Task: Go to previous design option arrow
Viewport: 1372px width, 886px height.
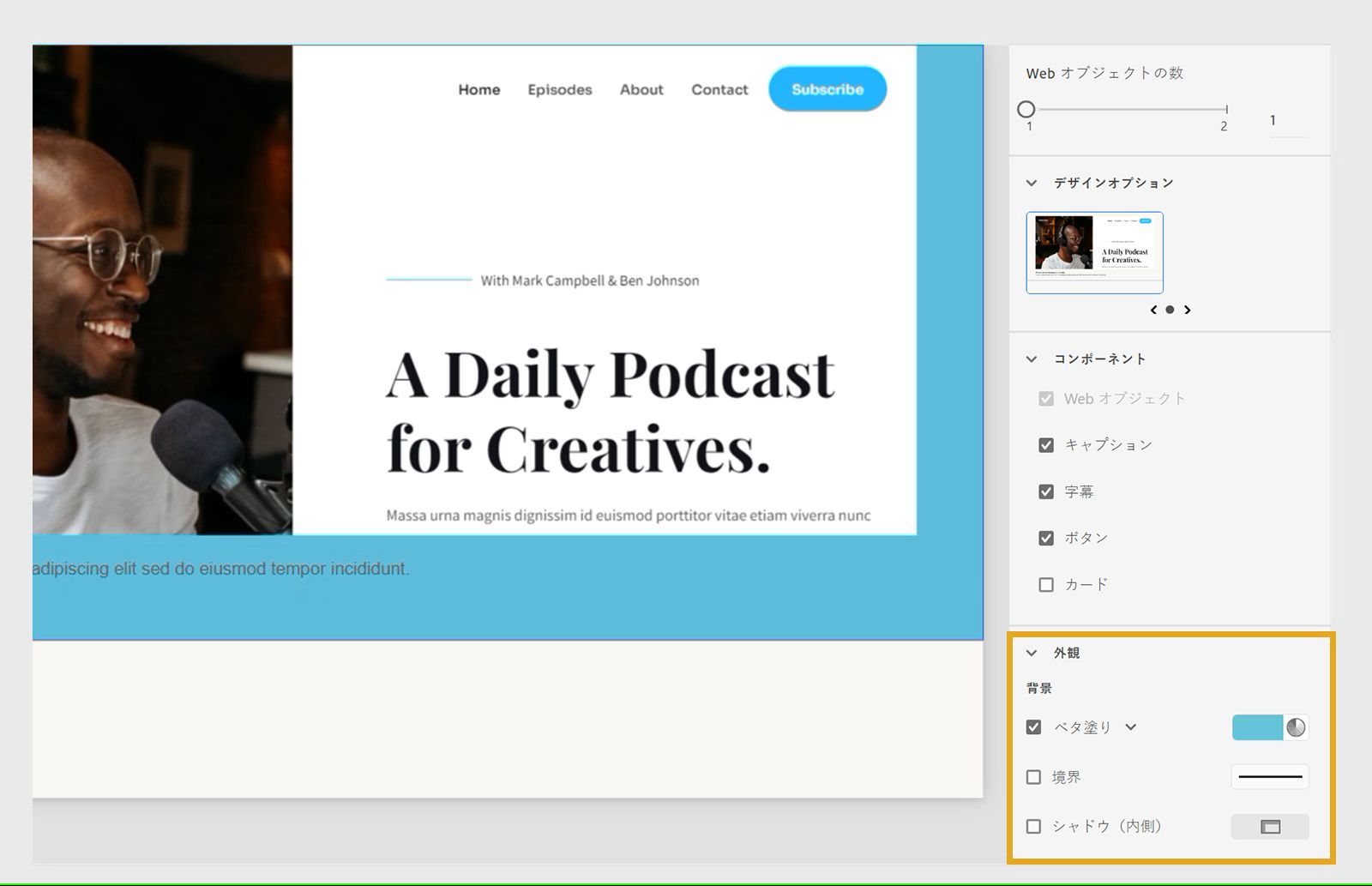Action: point(1153,310)
